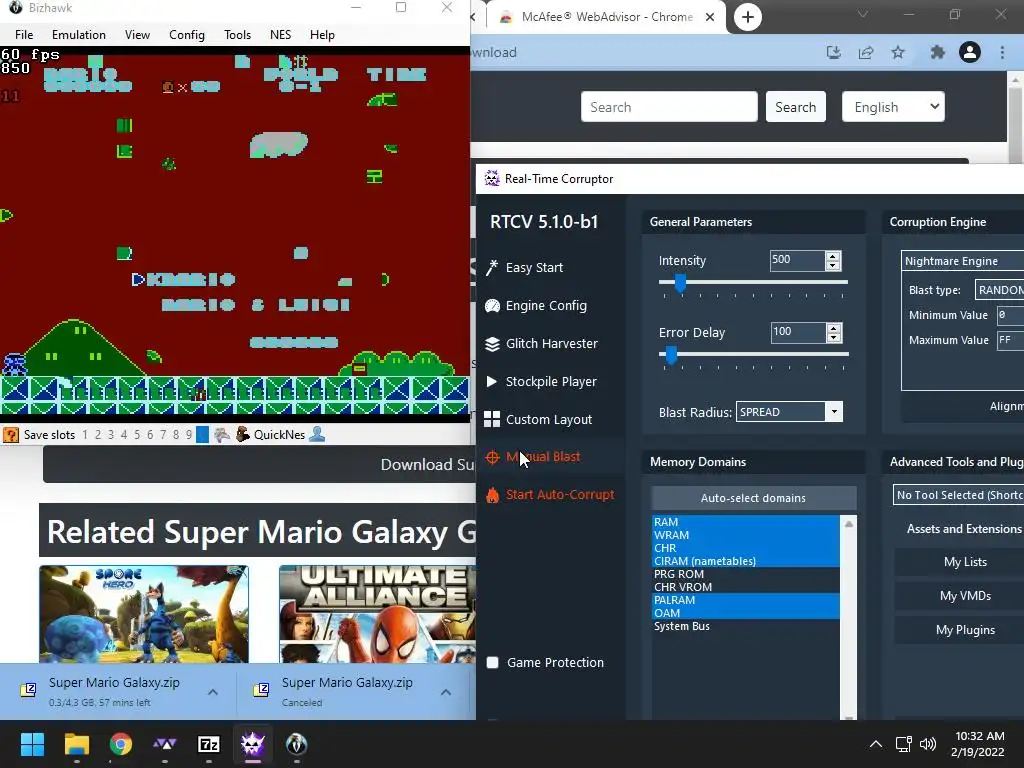The image size is (1024, 768).
Task: Open the Chrome profile avatar
Action: pos(970,52)
